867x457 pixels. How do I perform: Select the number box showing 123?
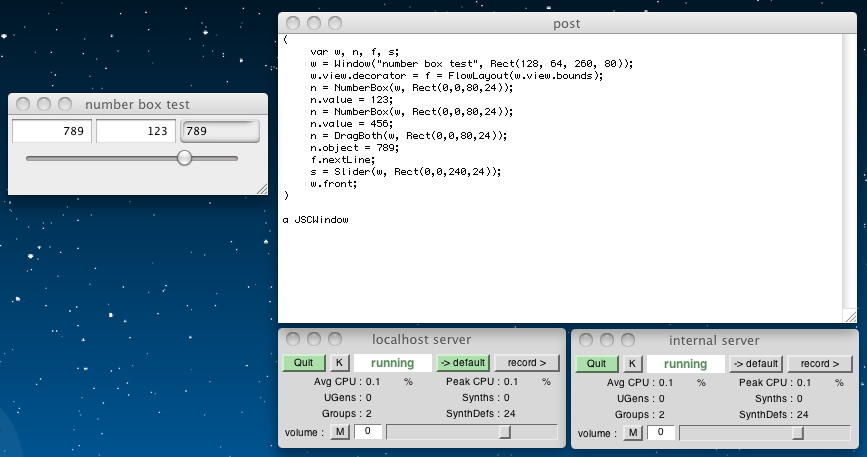(x=135, y=131)
